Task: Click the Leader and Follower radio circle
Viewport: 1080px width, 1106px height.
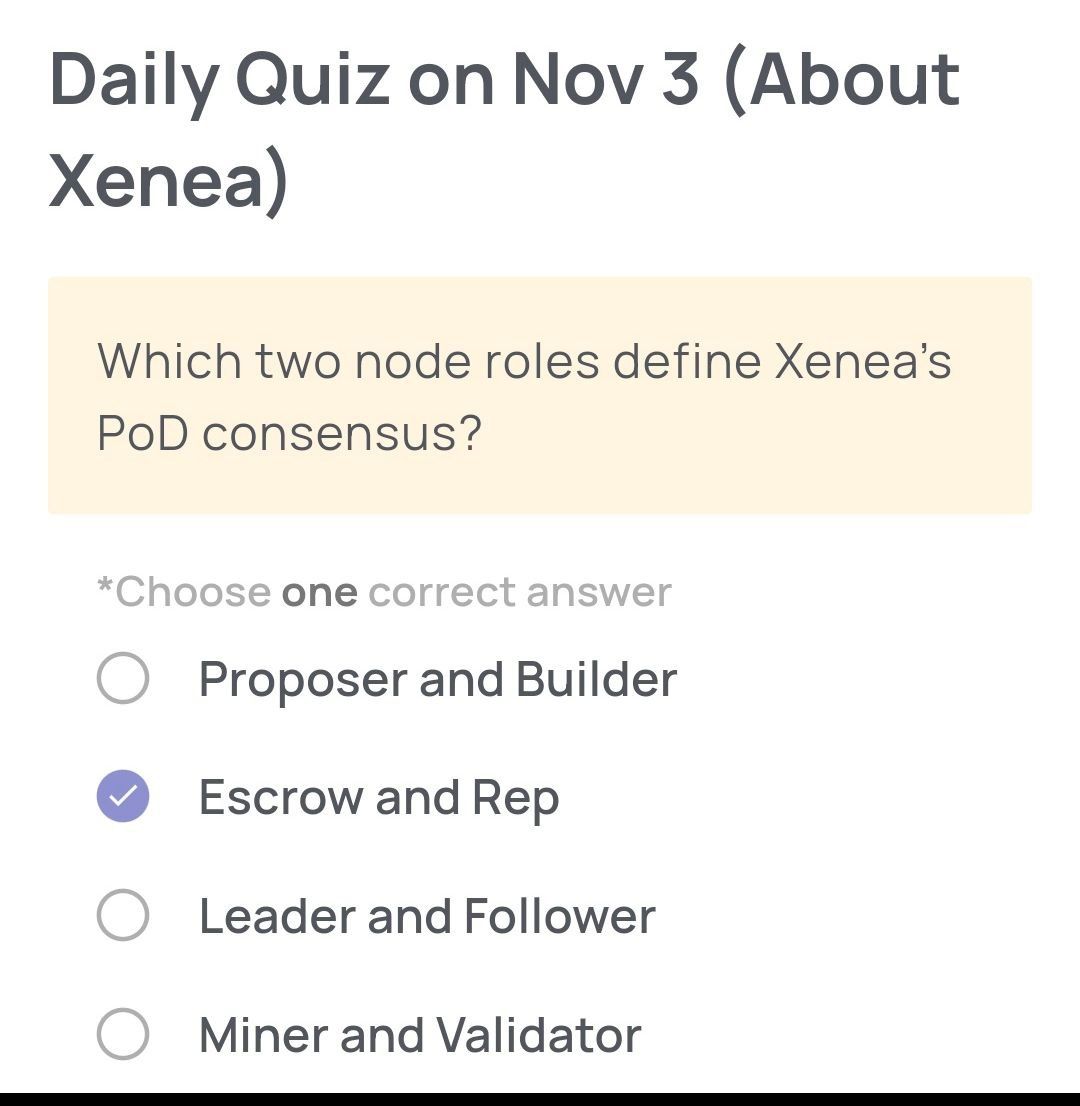Action: click(x=122, y=915)
